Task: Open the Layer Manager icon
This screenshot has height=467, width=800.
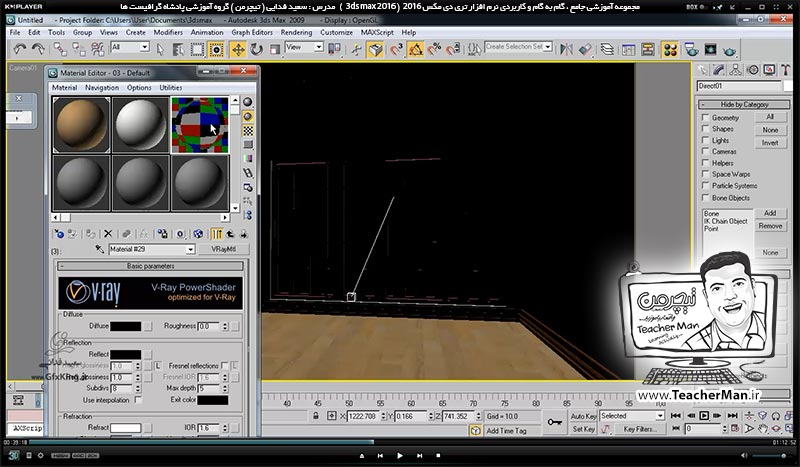Action: point(607,50)
